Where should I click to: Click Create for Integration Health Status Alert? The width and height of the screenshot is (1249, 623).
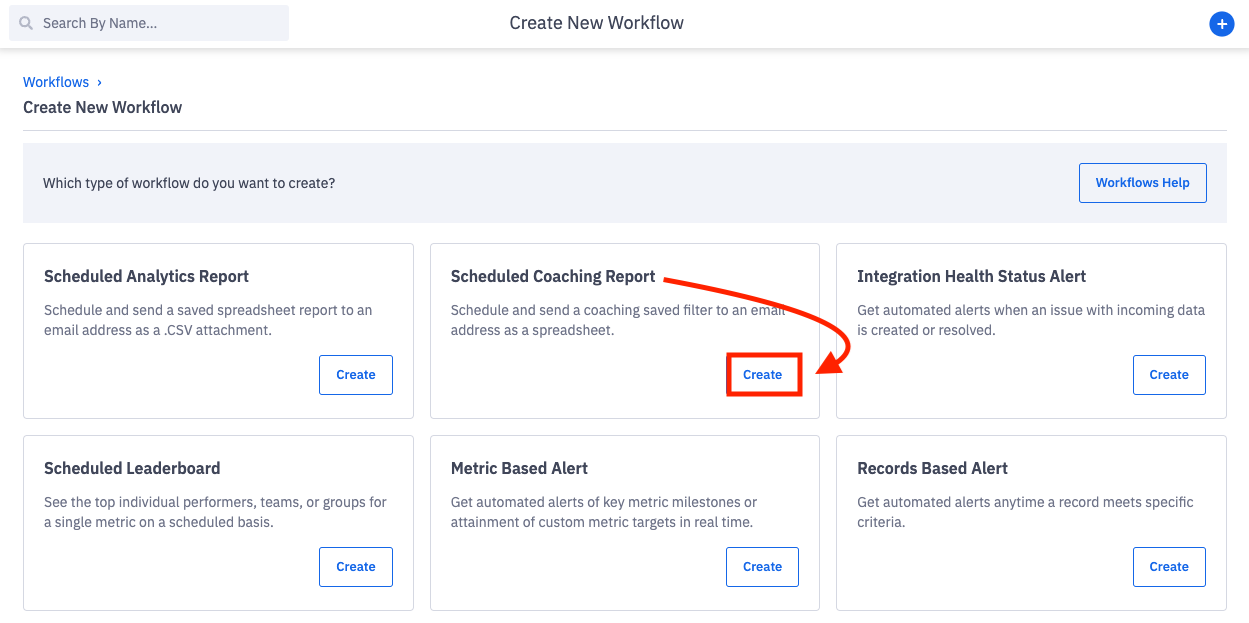1168,374
